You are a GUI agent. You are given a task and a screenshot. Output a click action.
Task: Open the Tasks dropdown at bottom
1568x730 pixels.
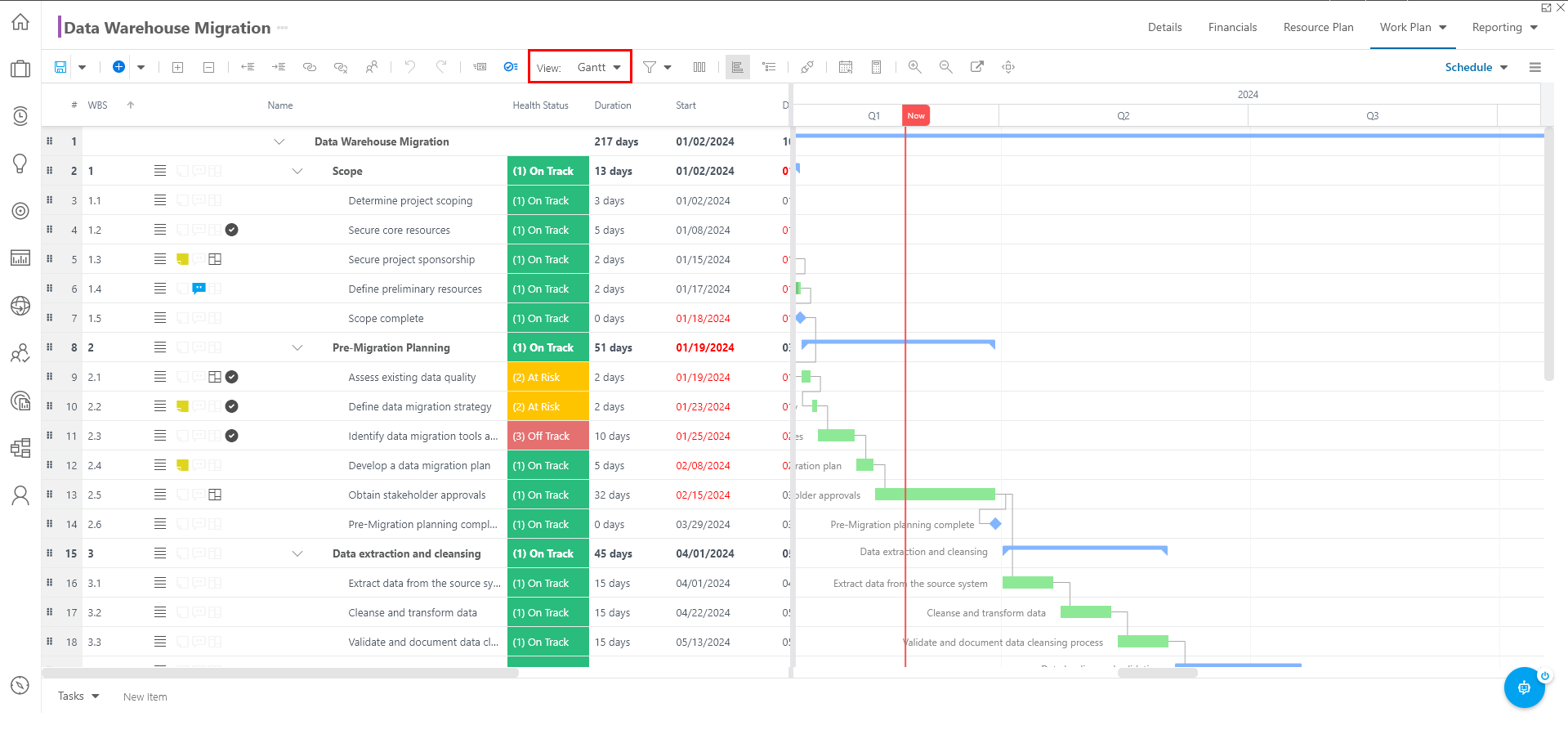(x=78, y=696)
